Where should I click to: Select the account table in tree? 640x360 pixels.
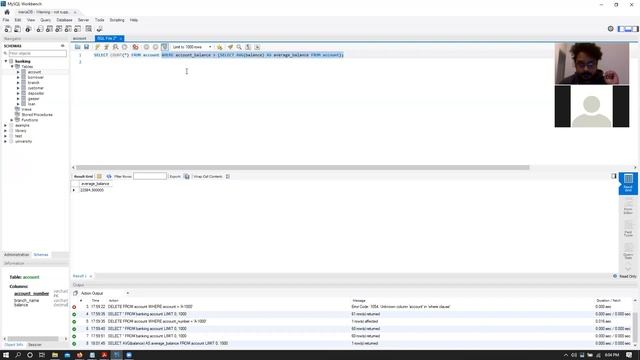coord(34,72)
